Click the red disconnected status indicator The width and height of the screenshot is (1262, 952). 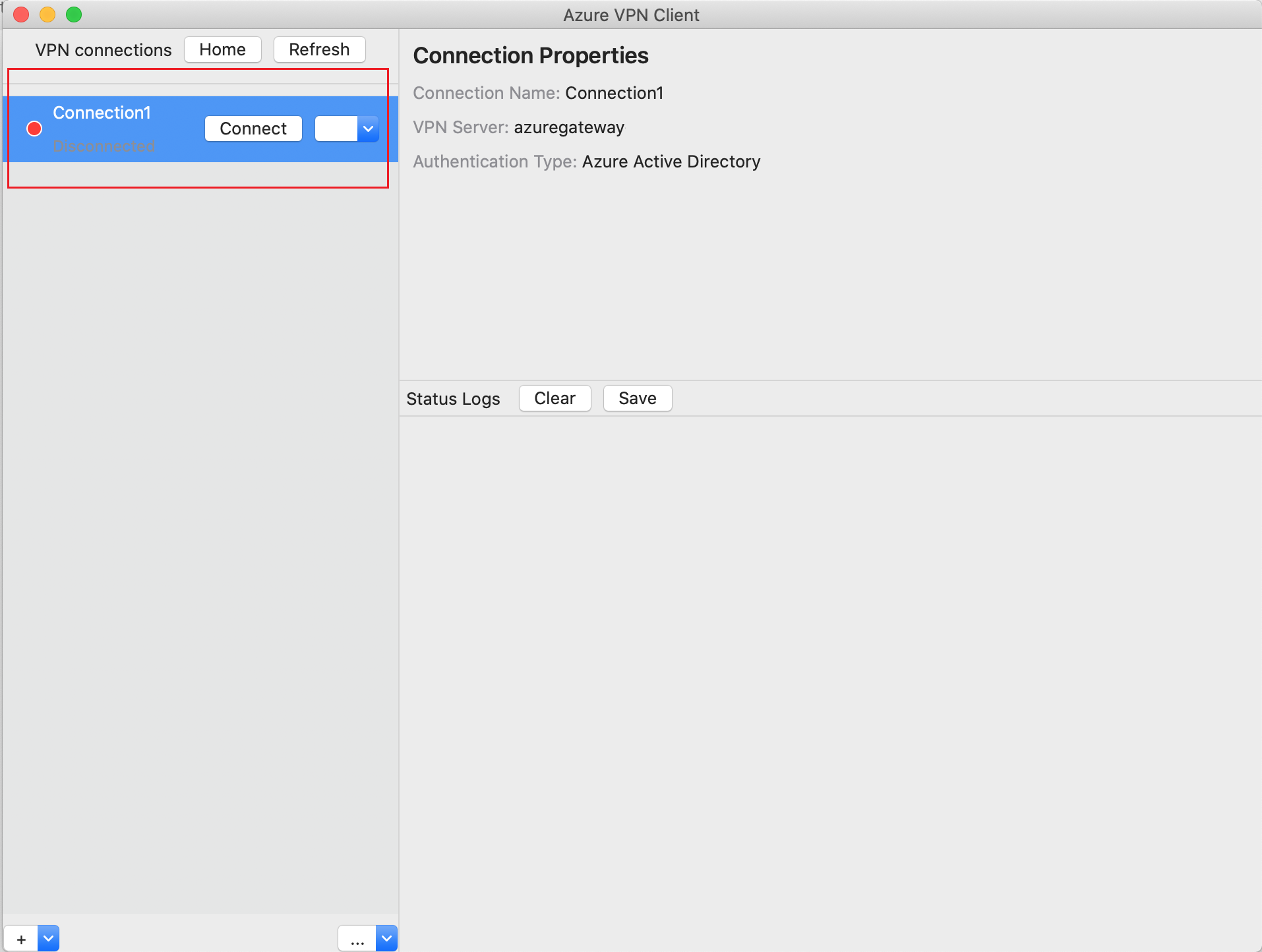34,129
